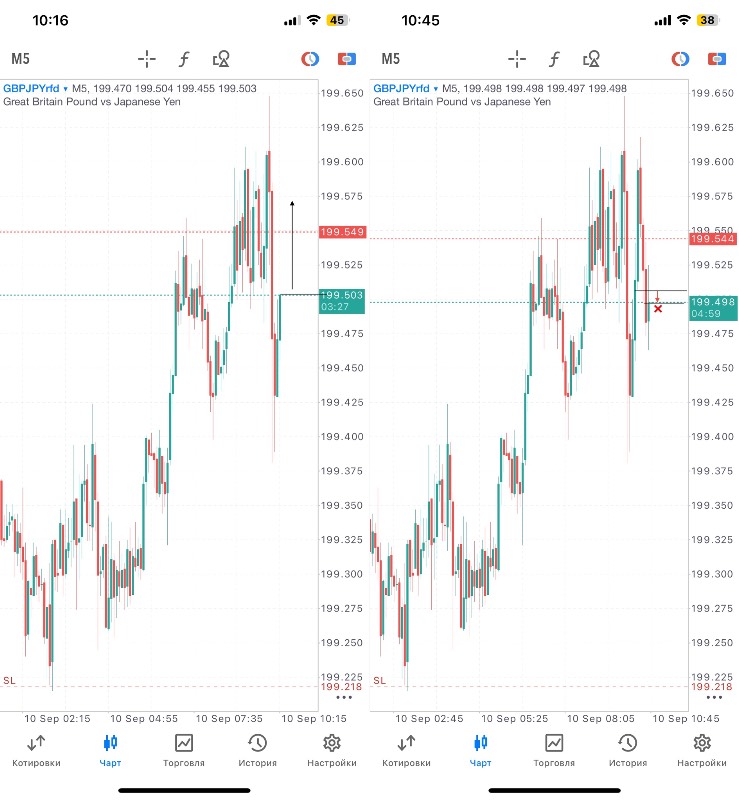Tap M5 timeframe button in right screenshot
Screen dimensions: 739x800
pyautogui.click(x=390, y=59)
